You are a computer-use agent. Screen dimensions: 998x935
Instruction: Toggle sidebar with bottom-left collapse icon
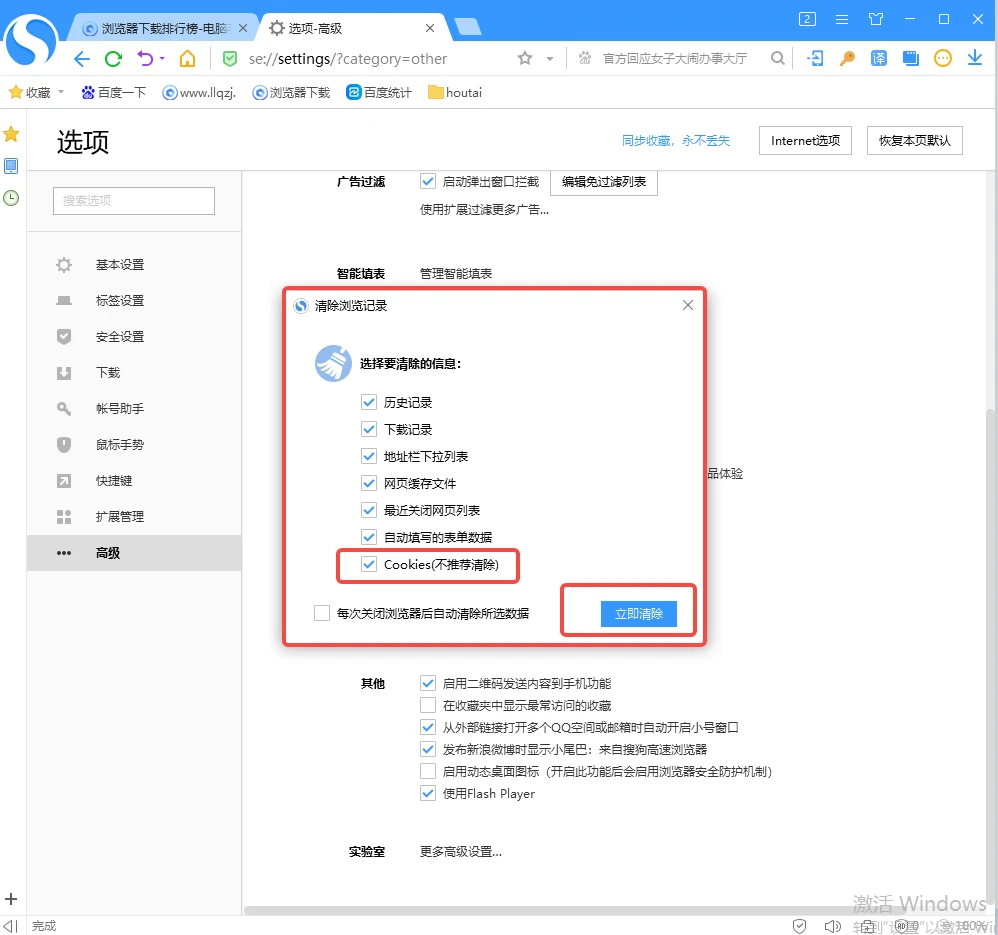10,925
